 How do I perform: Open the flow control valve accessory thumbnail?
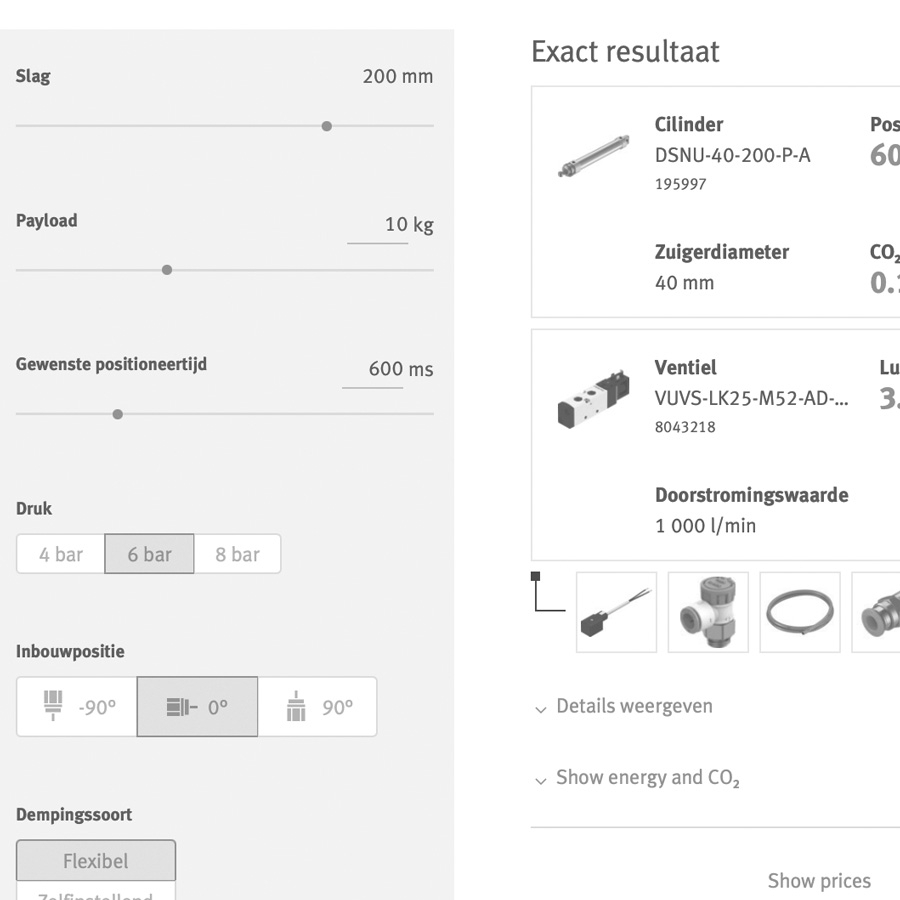(x=708, y=612)
